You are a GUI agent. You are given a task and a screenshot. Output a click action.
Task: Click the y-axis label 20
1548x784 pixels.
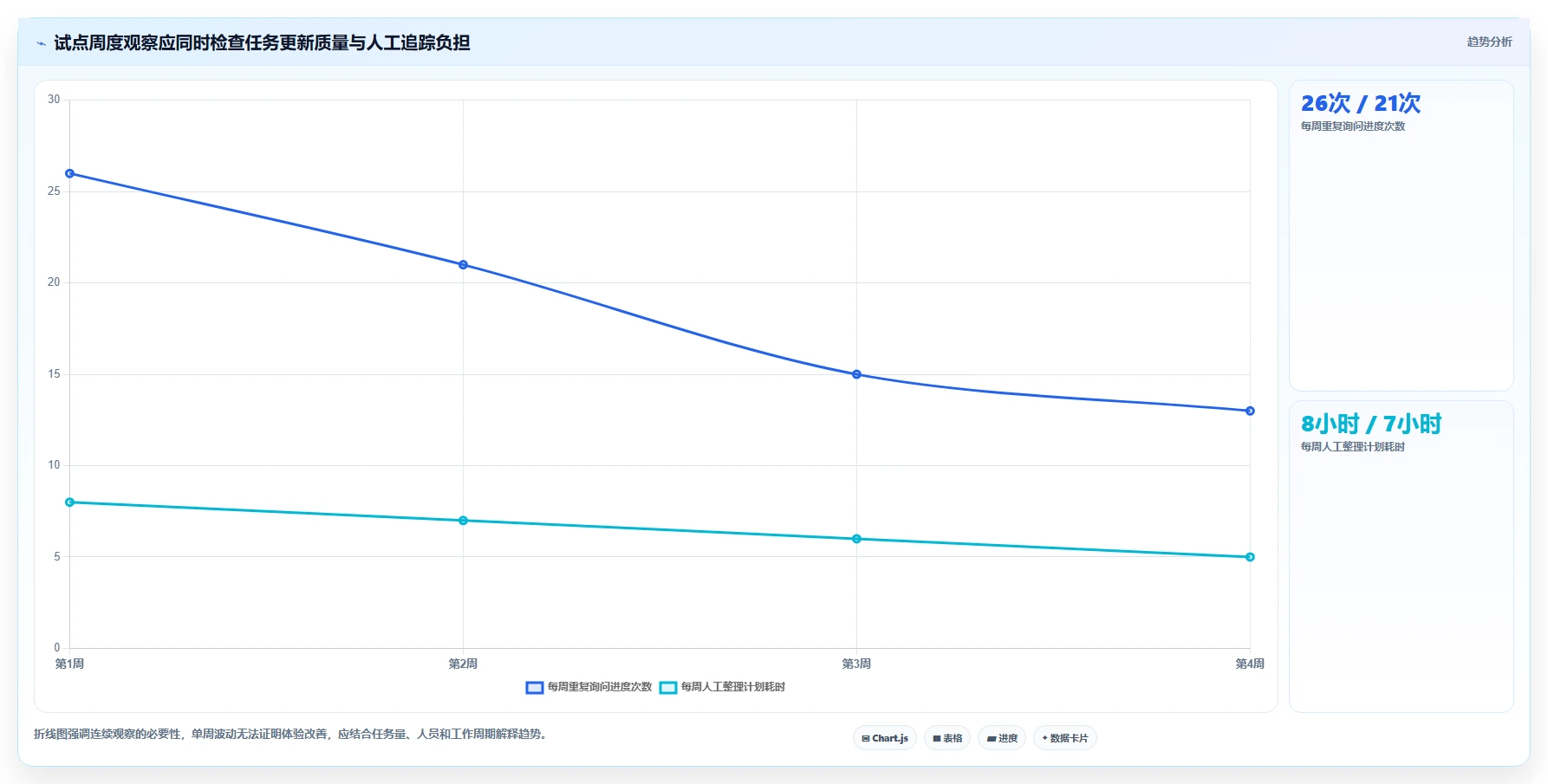coord(54,282)
